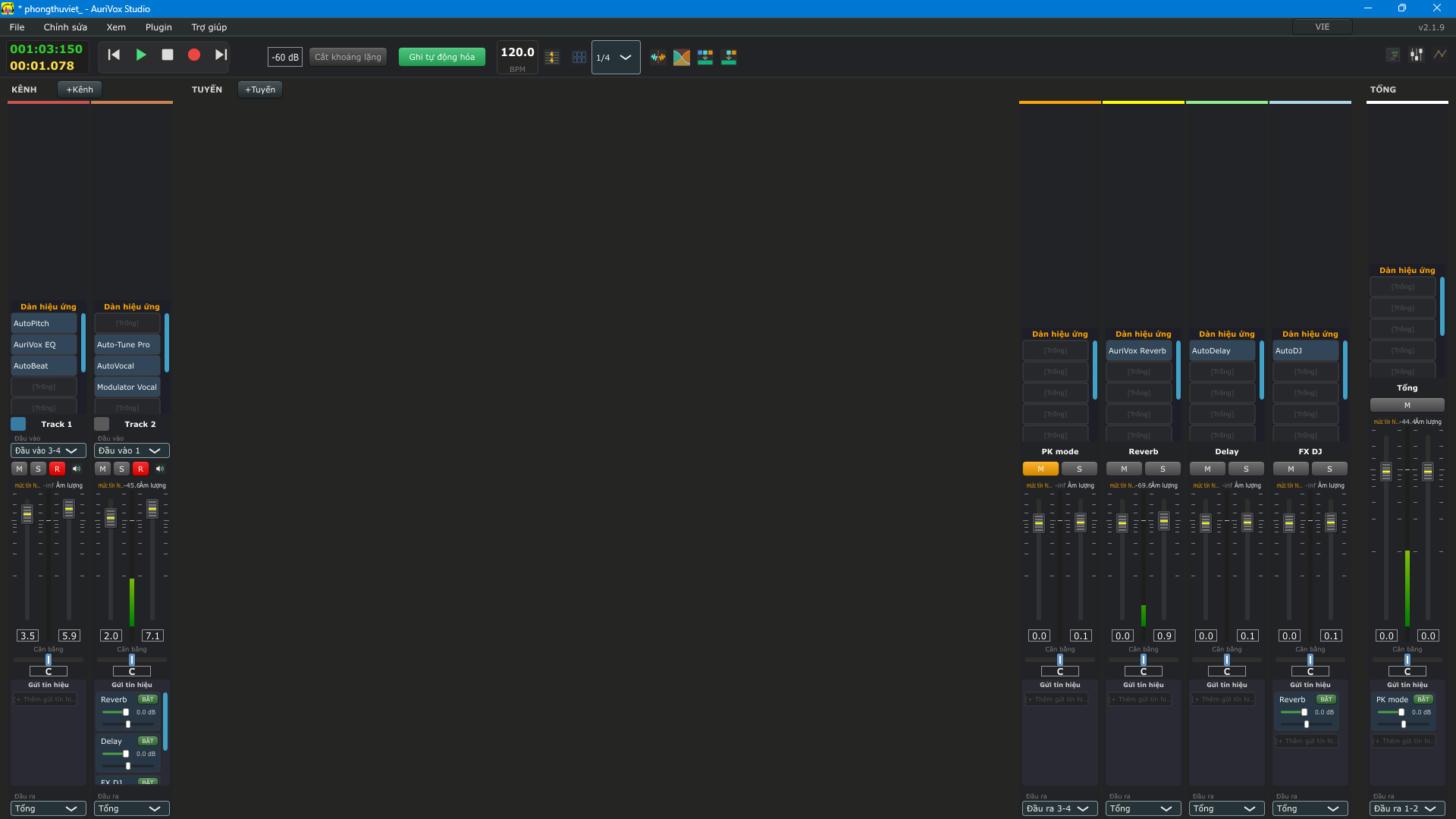Image resolution: width=1456 pixels, height=819 pixels.
Task: Toggle input monitoring speaker on Track 1
Action: 76,468
